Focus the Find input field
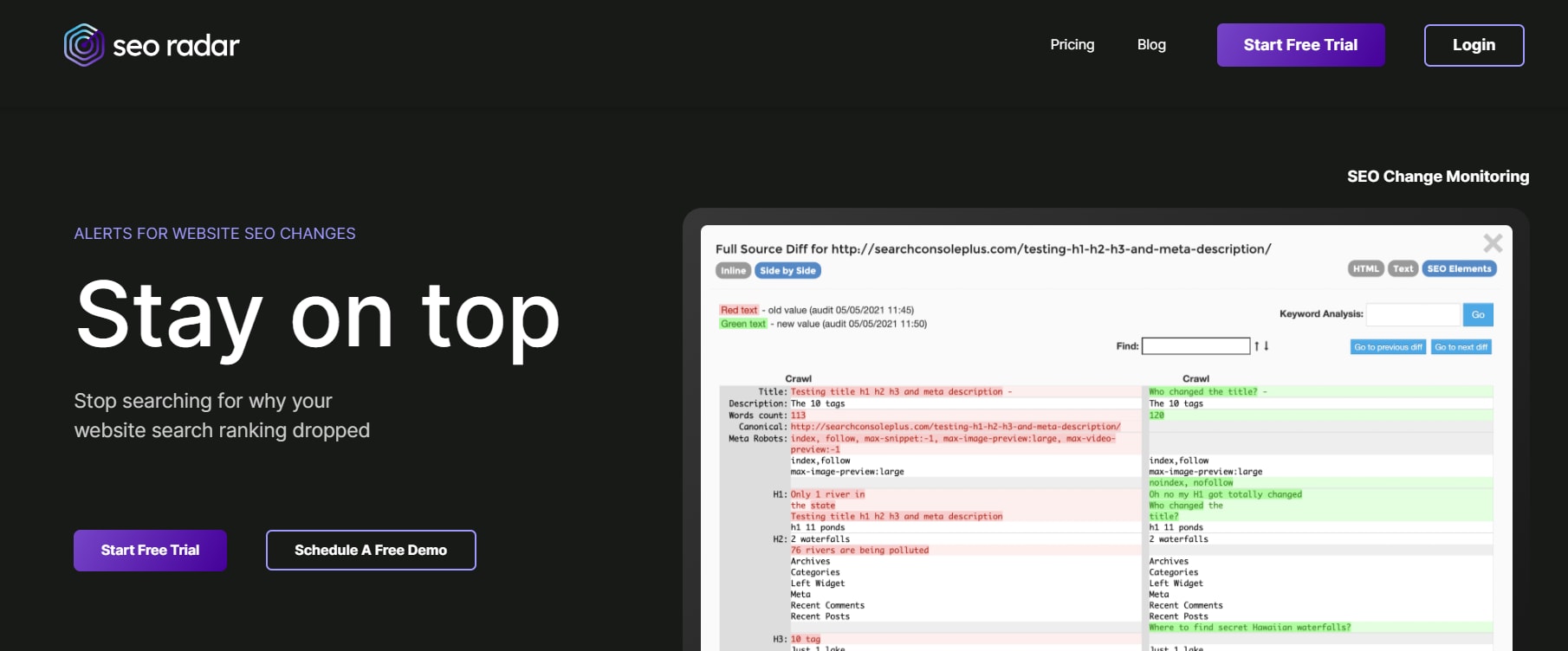 pos(1195,346)
